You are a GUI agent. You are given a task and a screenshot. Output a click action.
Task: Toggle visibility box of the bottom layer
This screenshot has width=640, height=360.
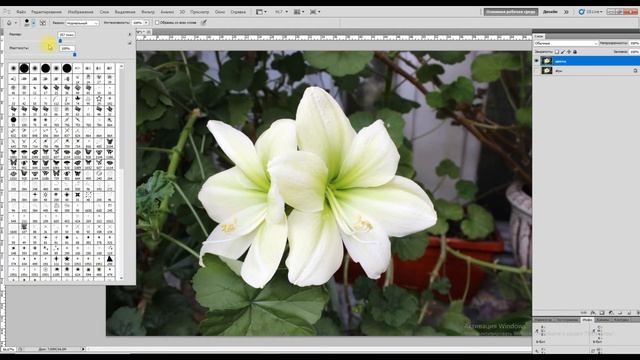click(x=536, y=71)
